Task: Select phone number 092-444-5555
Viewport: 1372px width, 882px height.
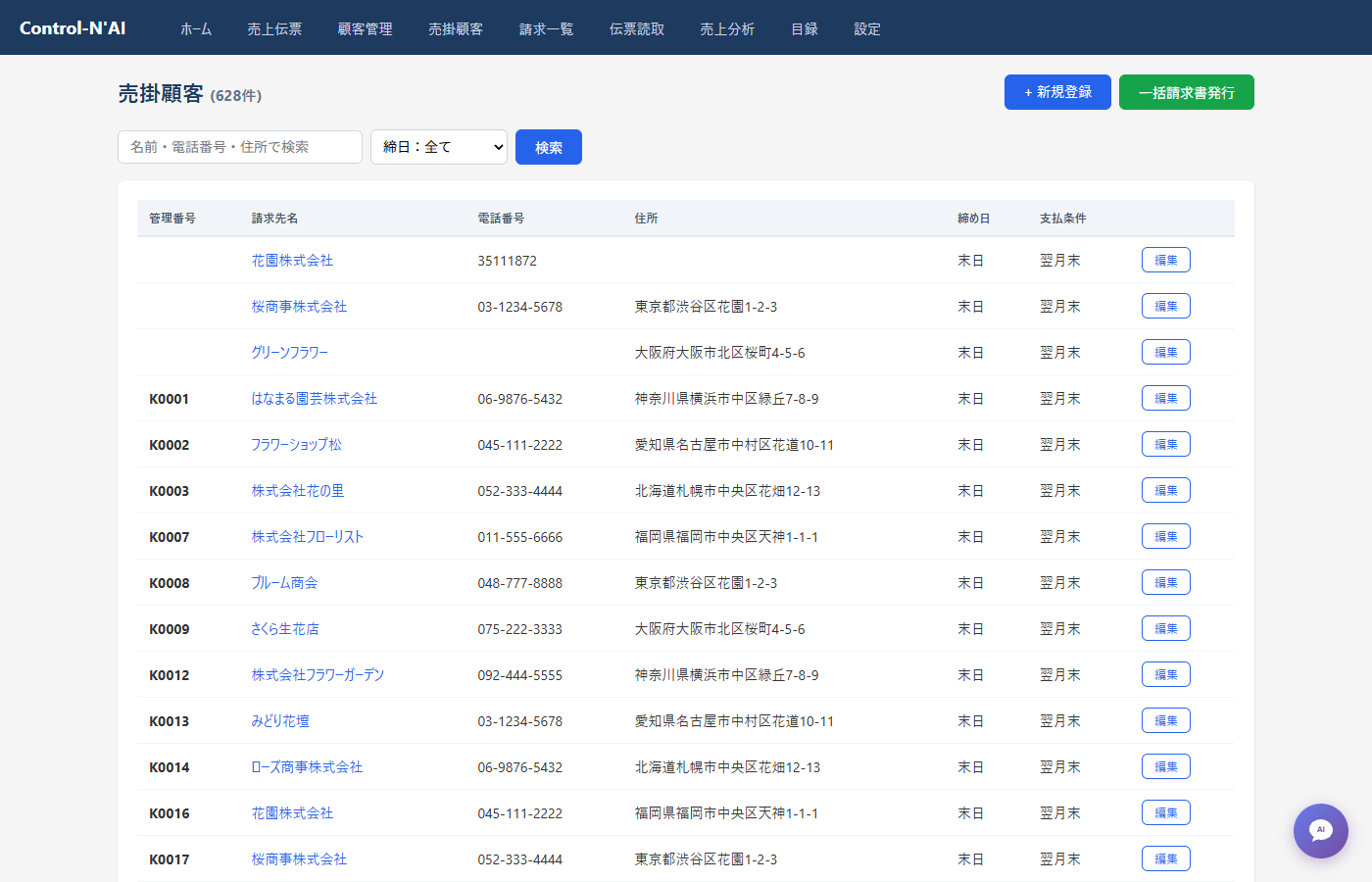Action: (520, 675)
